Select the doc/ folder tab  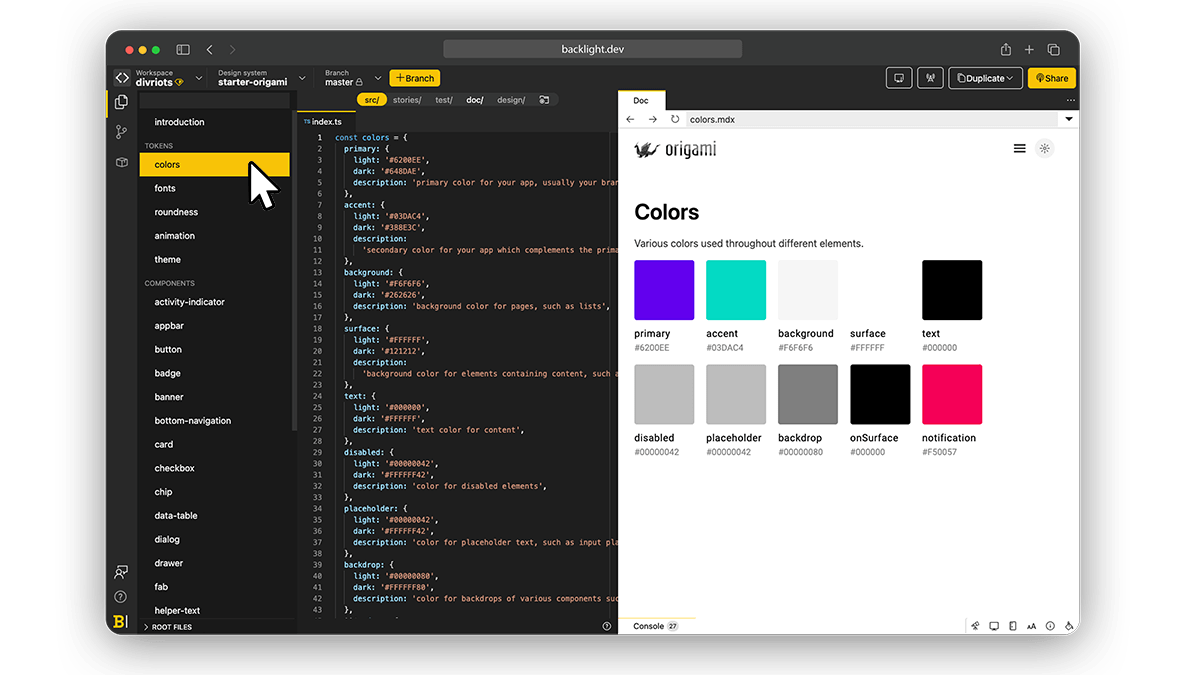click(x=475, y=100)
